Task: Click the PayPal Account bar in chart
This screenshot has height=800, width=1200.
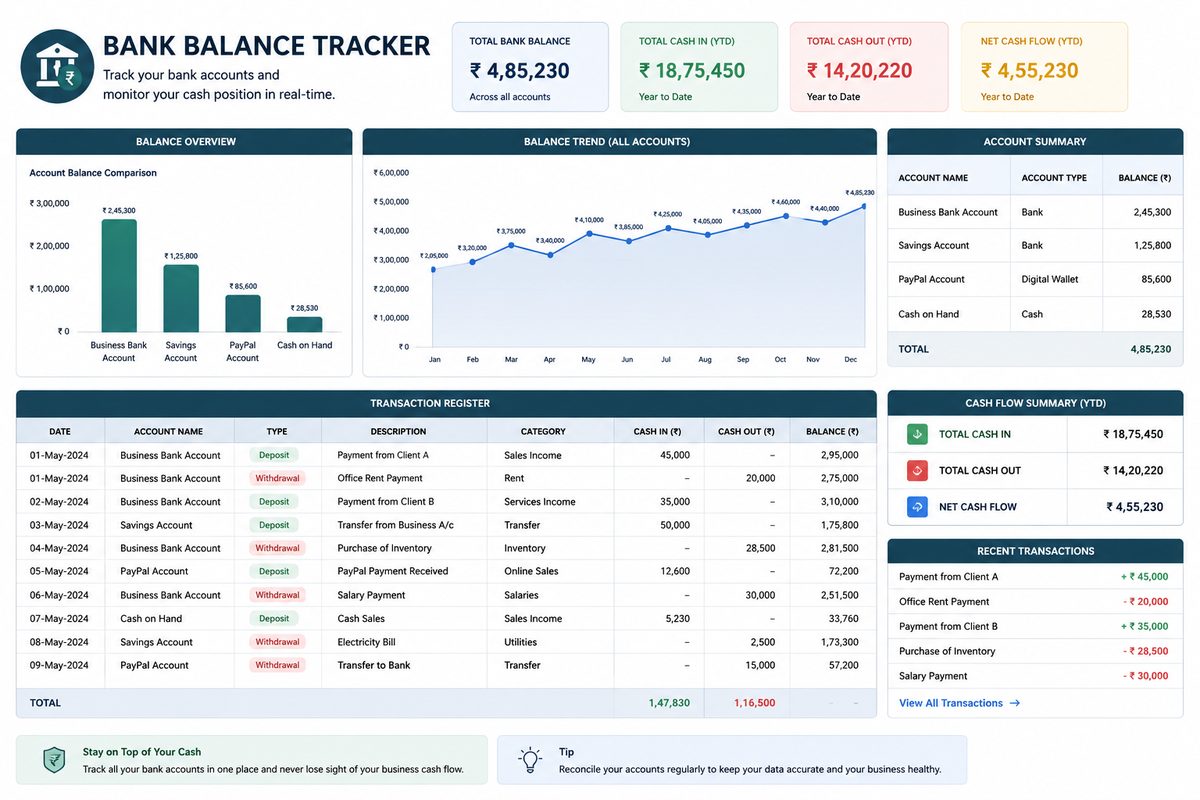Action: tap(243, 313)
